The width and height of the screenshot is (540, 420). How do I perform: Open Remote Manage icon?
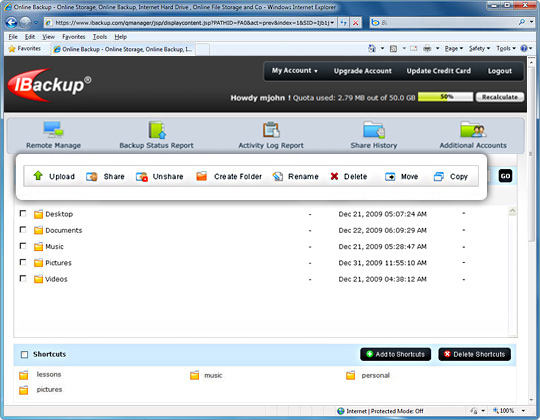point(53,129)
